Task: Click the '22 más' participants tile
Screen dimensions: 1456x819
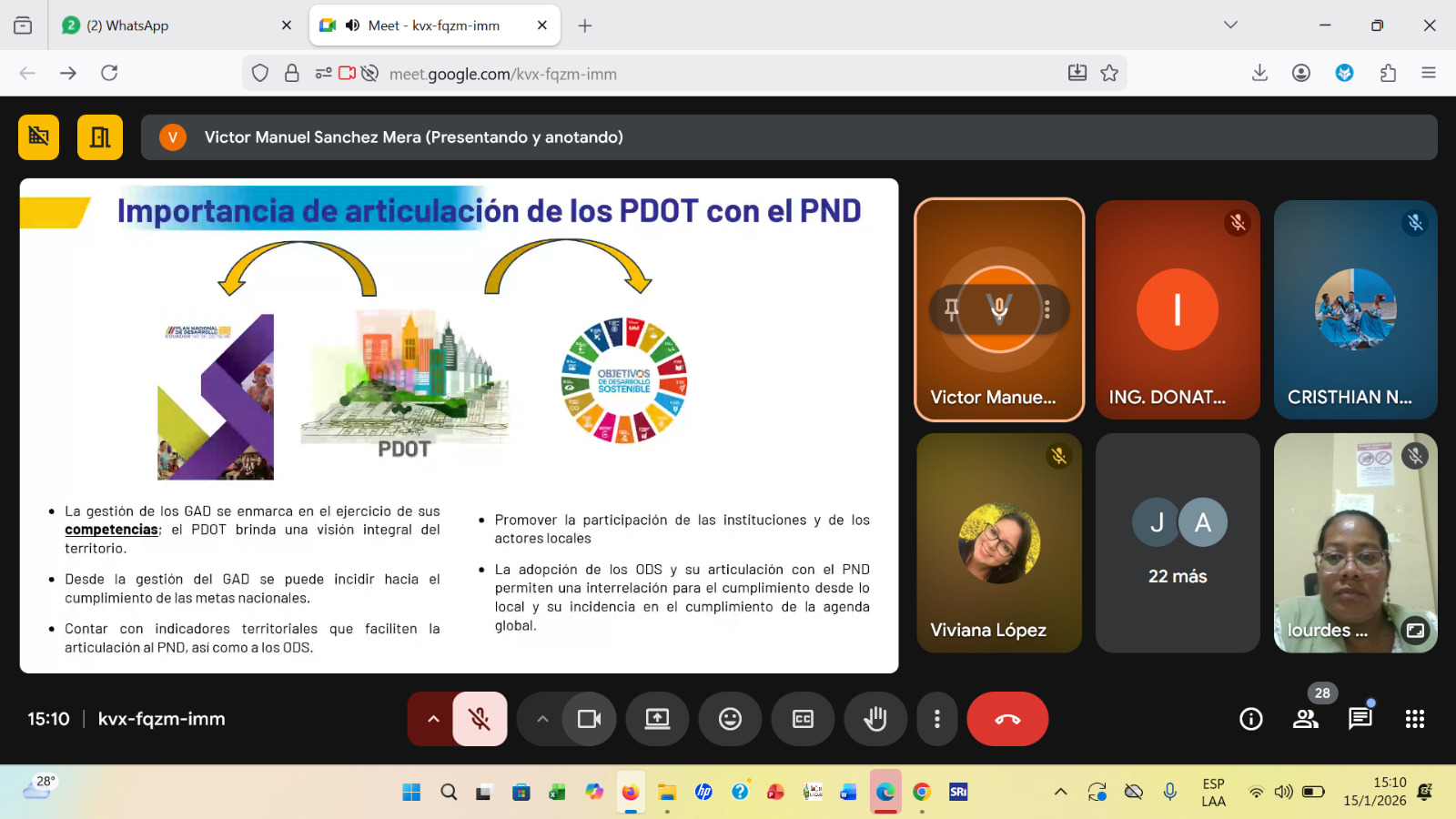Action: coord(1178,543)
